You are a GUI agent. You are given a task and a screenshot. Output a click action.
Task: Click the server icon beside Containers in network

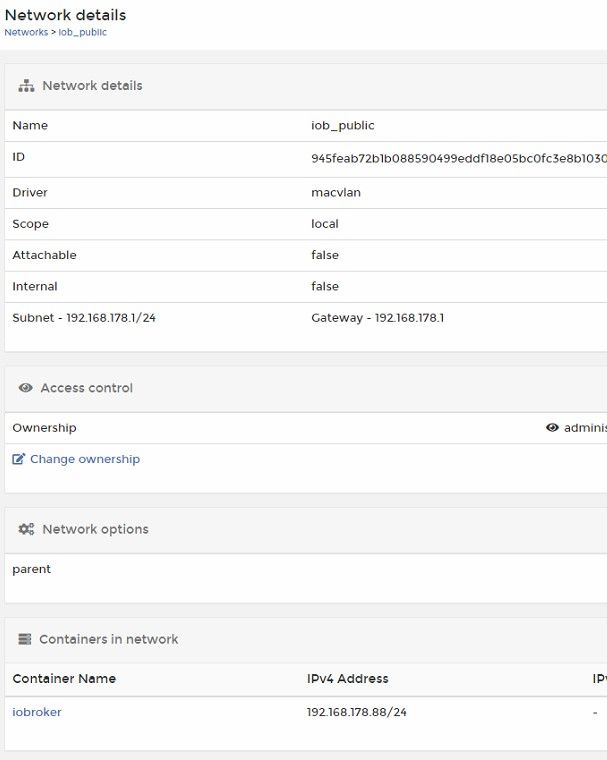tap(25, 639)
